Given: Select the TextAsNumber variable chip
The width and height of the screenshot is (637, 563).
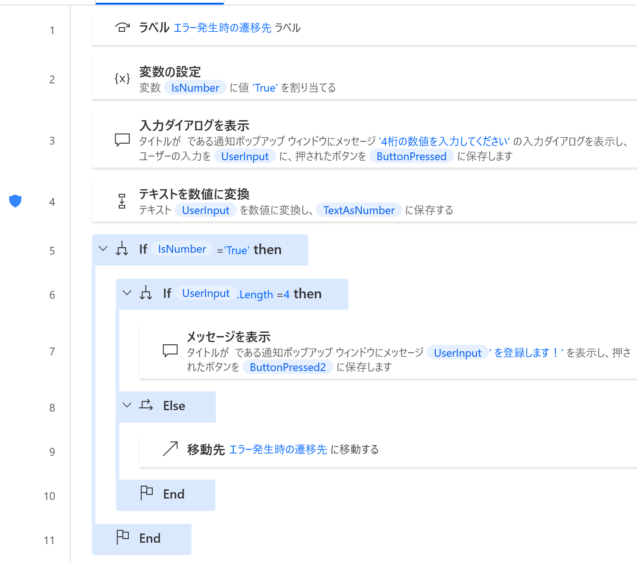Looking at the screenshot, I should click(359, 210).
